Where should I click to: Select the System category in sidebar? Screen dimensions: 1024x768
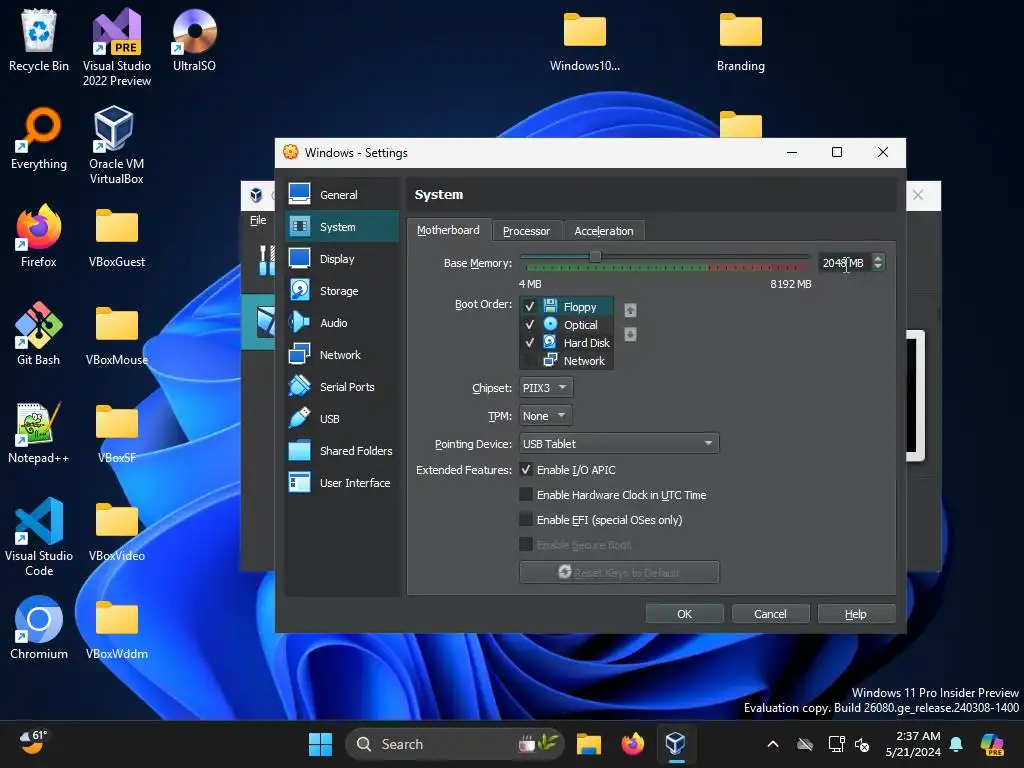coord(342,227)
